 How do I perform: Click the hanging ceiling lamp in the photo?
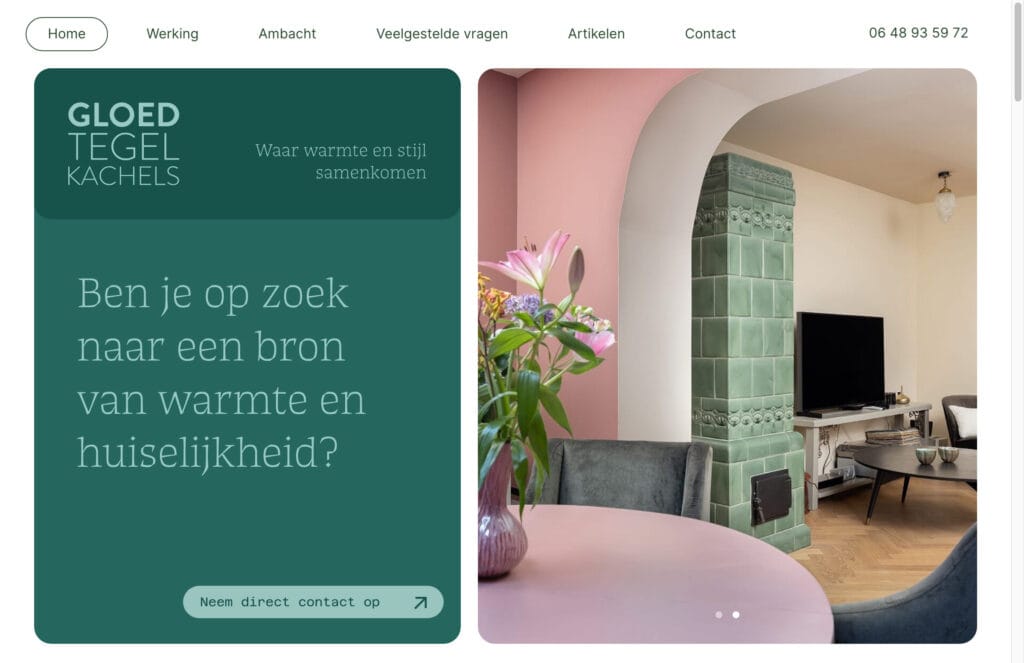click(x=944, y=196)
